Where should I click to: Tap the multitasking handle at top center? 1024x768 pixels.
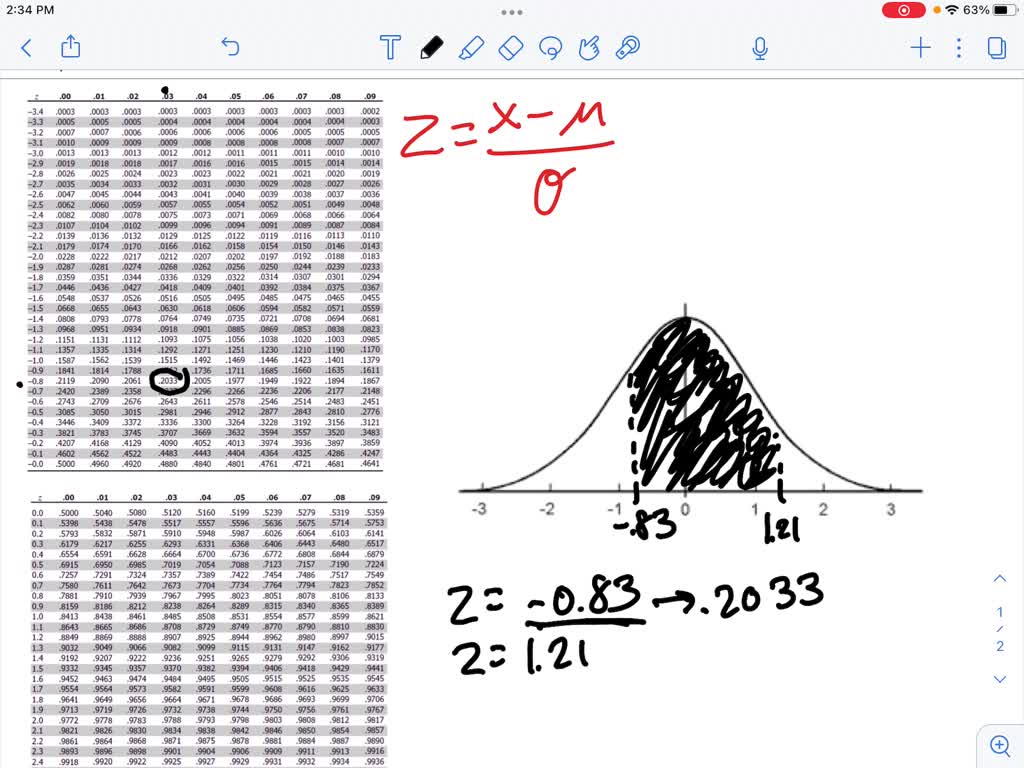coord(512,12)
